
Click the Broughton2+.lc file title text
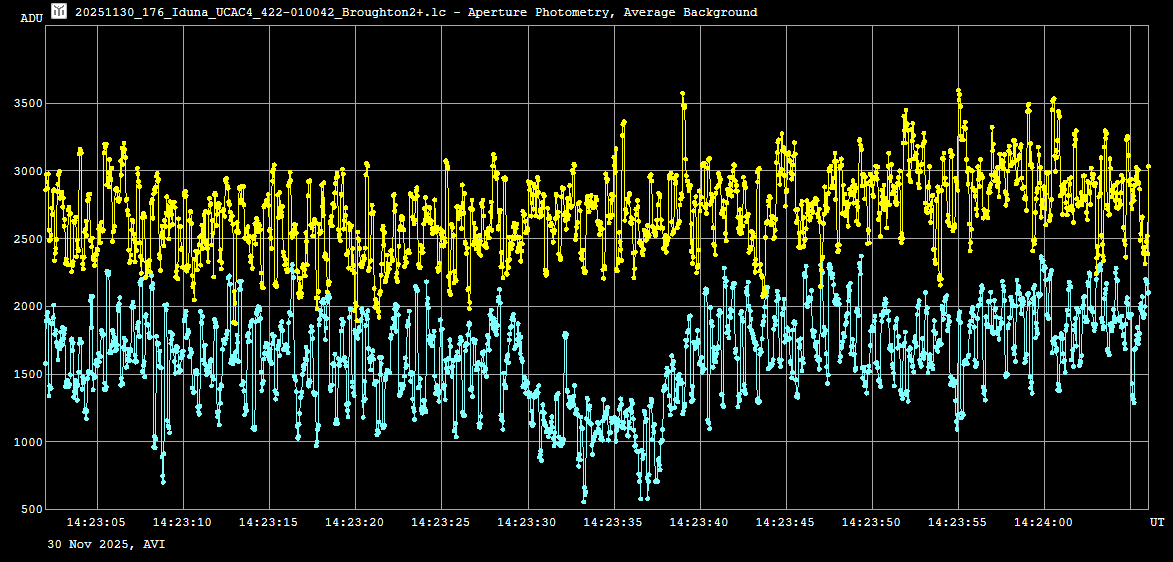(x=415, y=12)
